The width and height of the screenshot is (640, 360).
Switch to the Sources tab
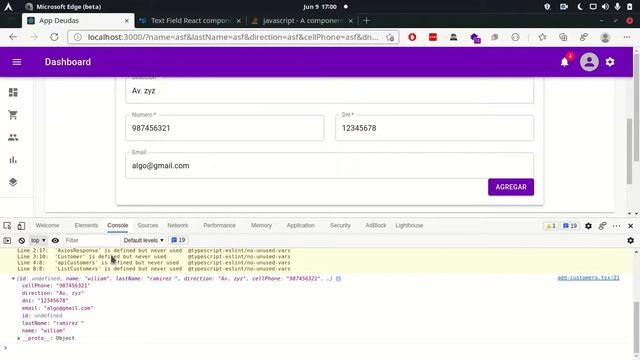tap(148, 225)
